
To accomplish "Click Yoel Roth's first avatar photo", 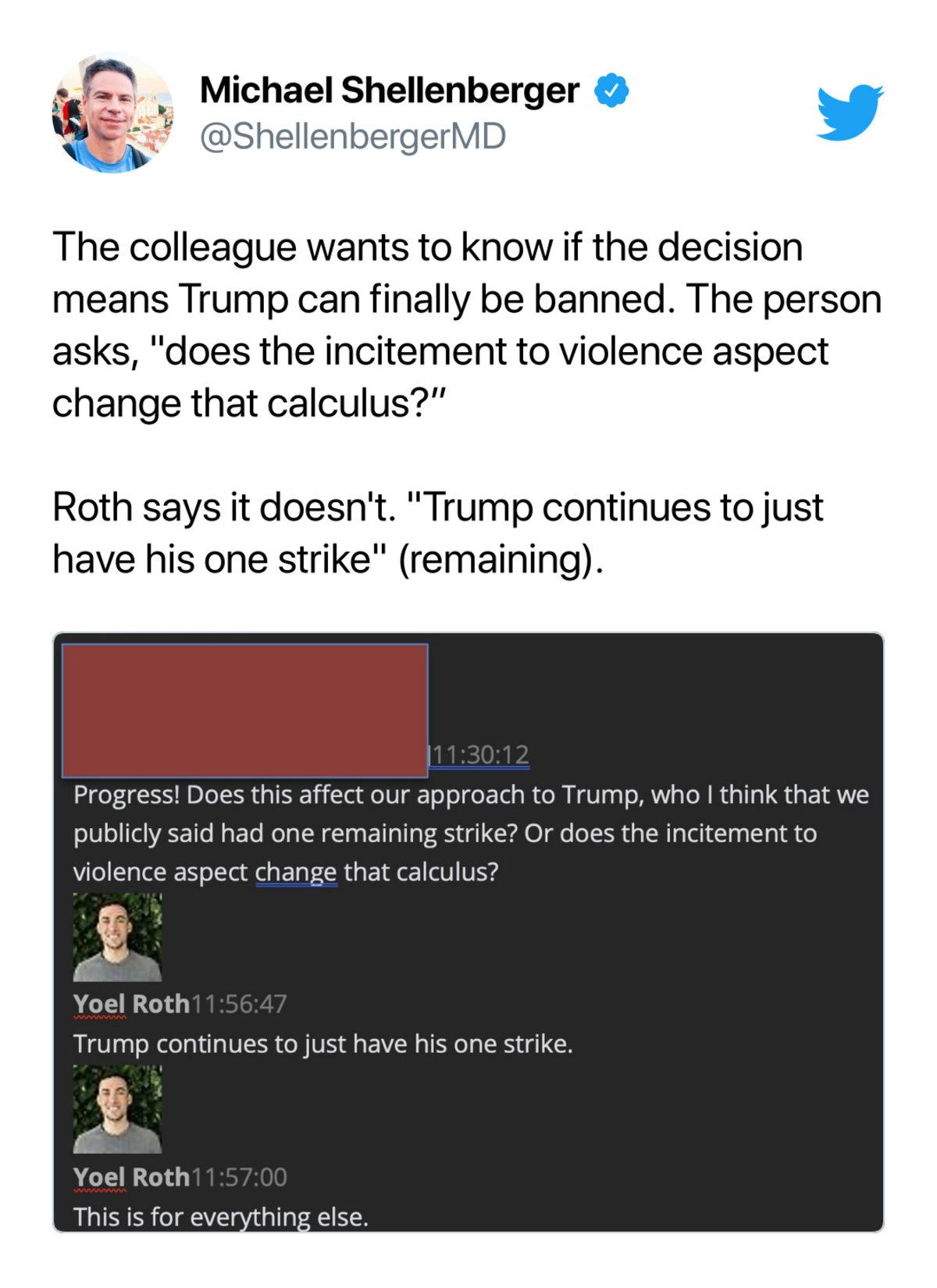I will (117, 937).
